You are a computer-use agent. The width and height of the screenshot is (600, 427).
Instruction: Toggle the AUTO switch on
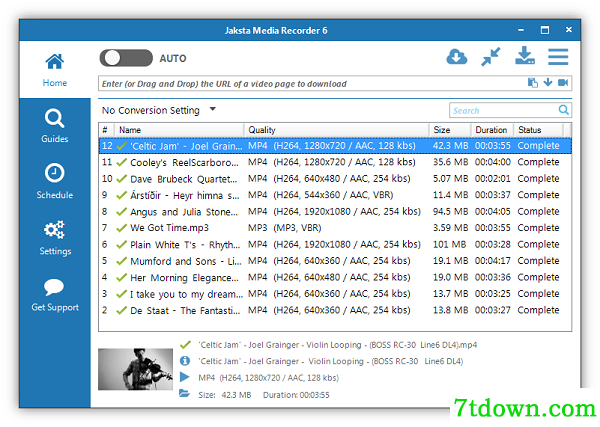coord(126,58)
